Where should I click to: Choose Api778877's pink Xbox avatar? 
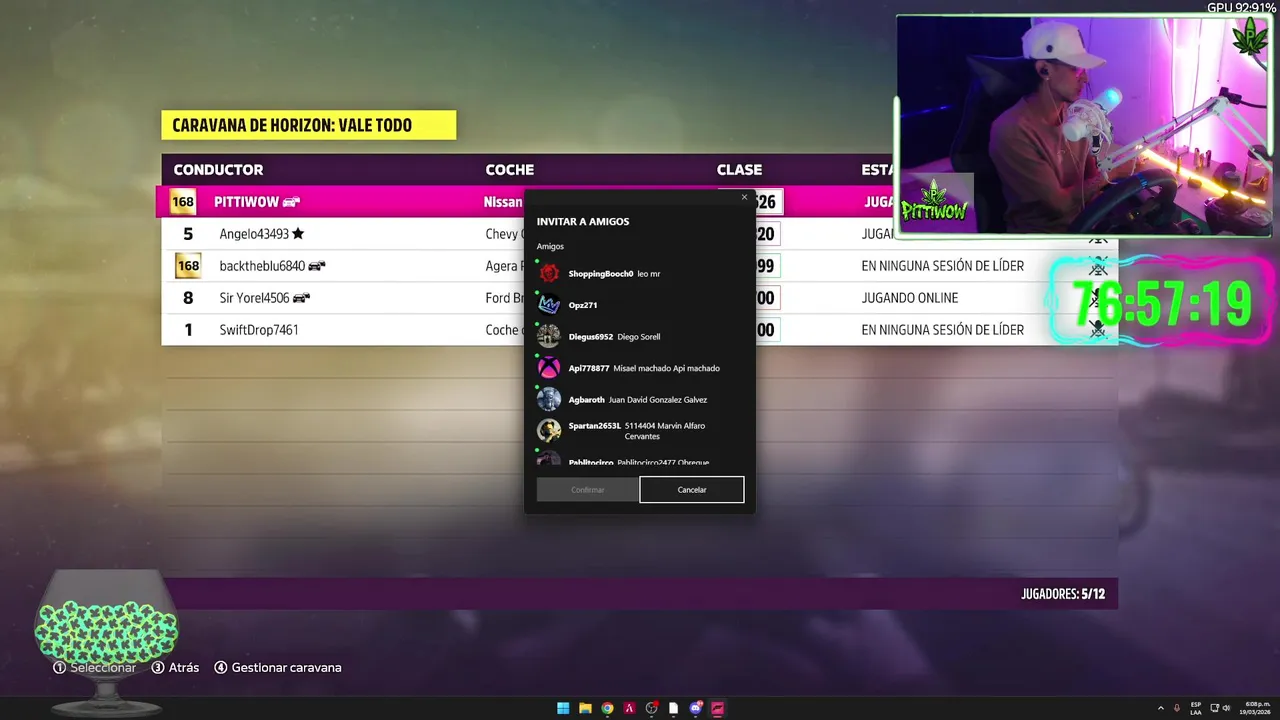[549, 368]
